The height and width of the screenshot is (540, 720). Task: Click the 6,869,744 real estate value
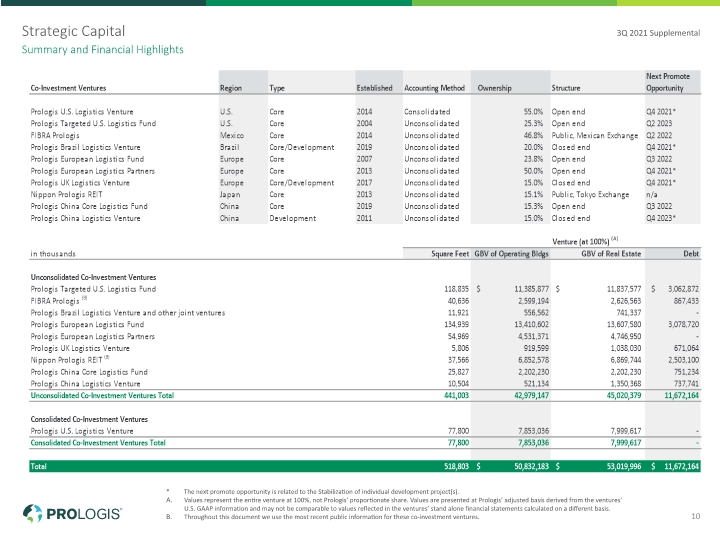[626, 360]
